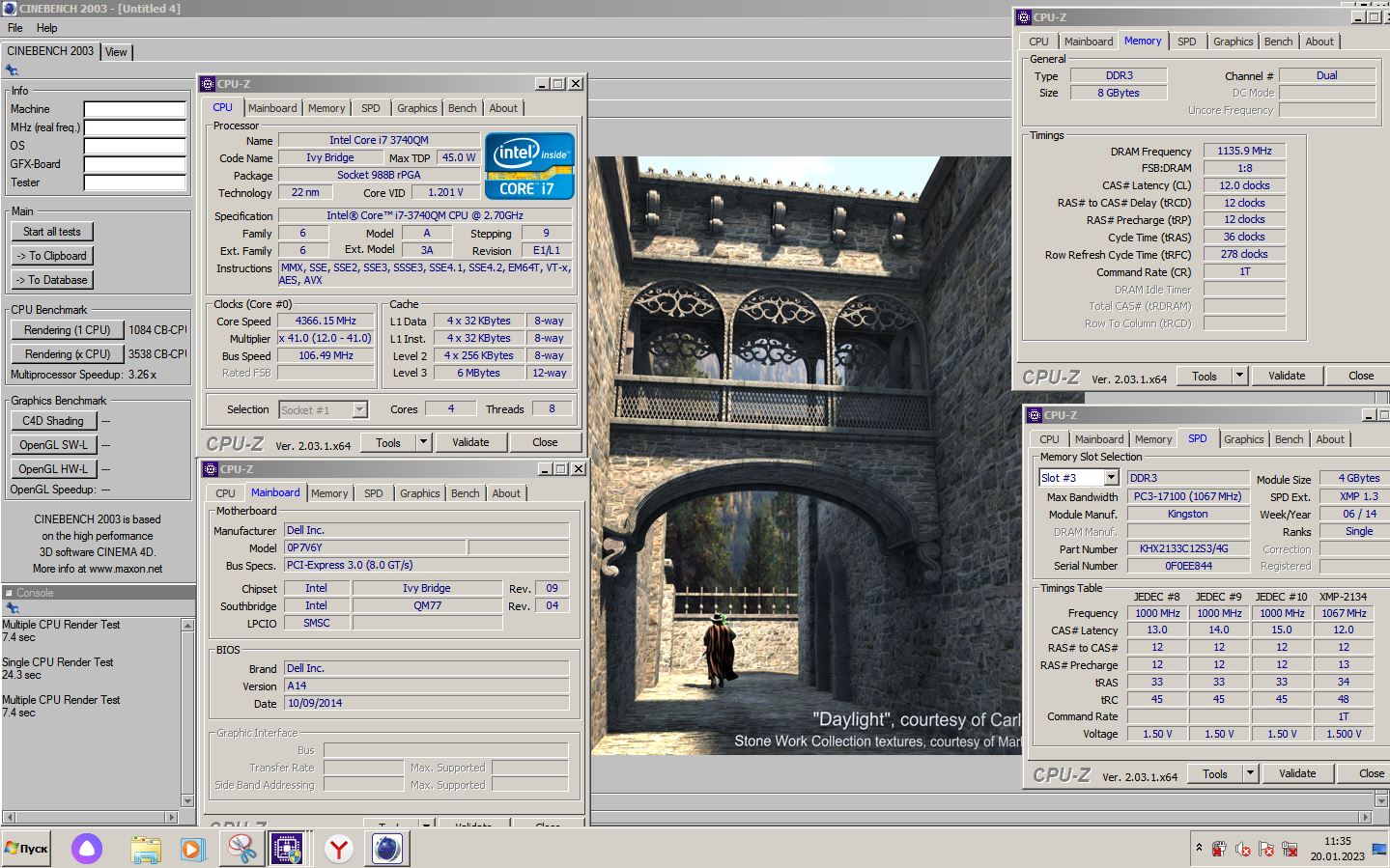The height and width of the screenshot is (868, 1390).
Task: Click the Action Center flag tray icon
Action: point(1266,849)
